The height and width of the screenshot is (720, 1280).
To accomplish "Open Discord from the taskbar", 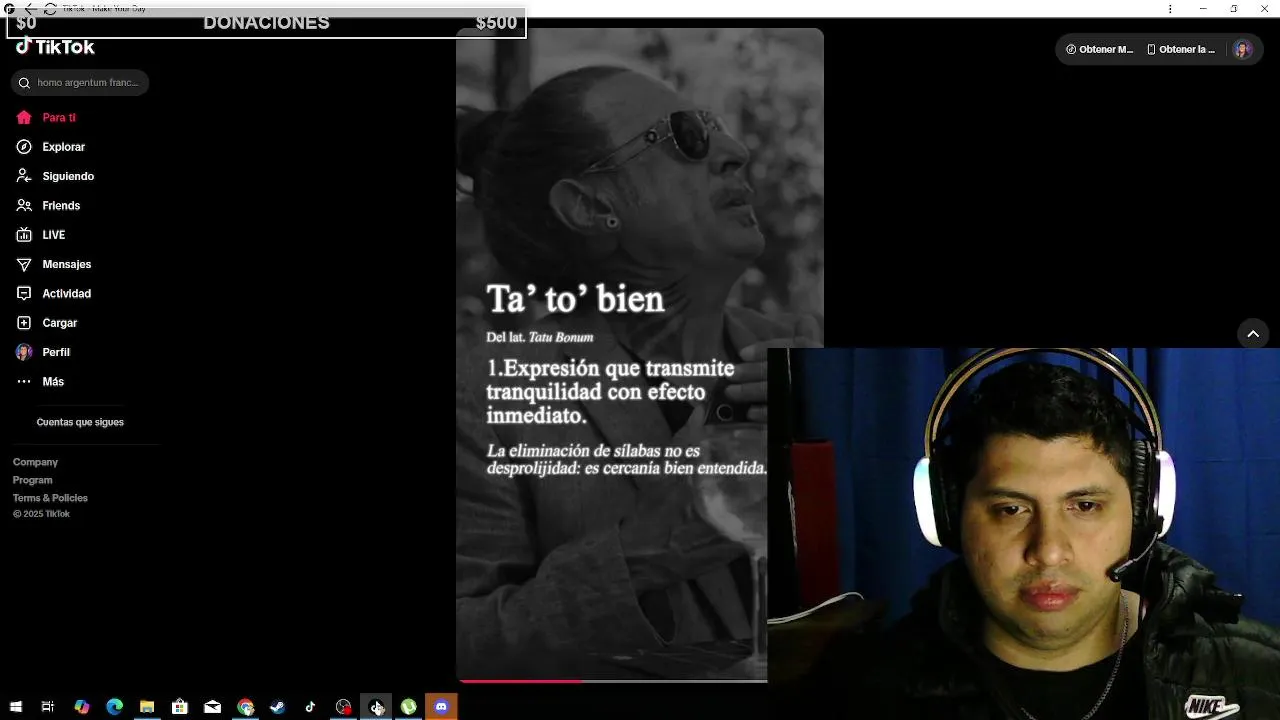I will (x=441, y=707).
